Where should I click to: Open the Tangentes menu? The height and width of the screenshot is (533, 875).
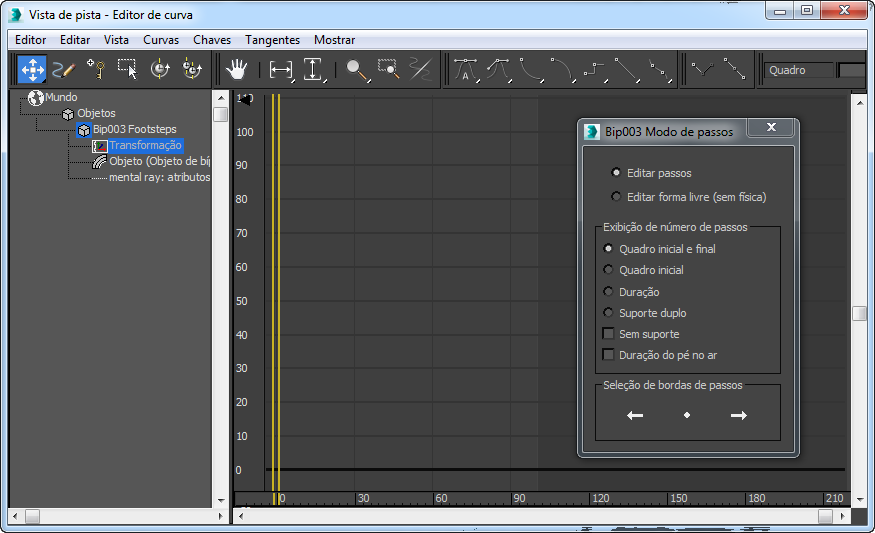[272, 40]
